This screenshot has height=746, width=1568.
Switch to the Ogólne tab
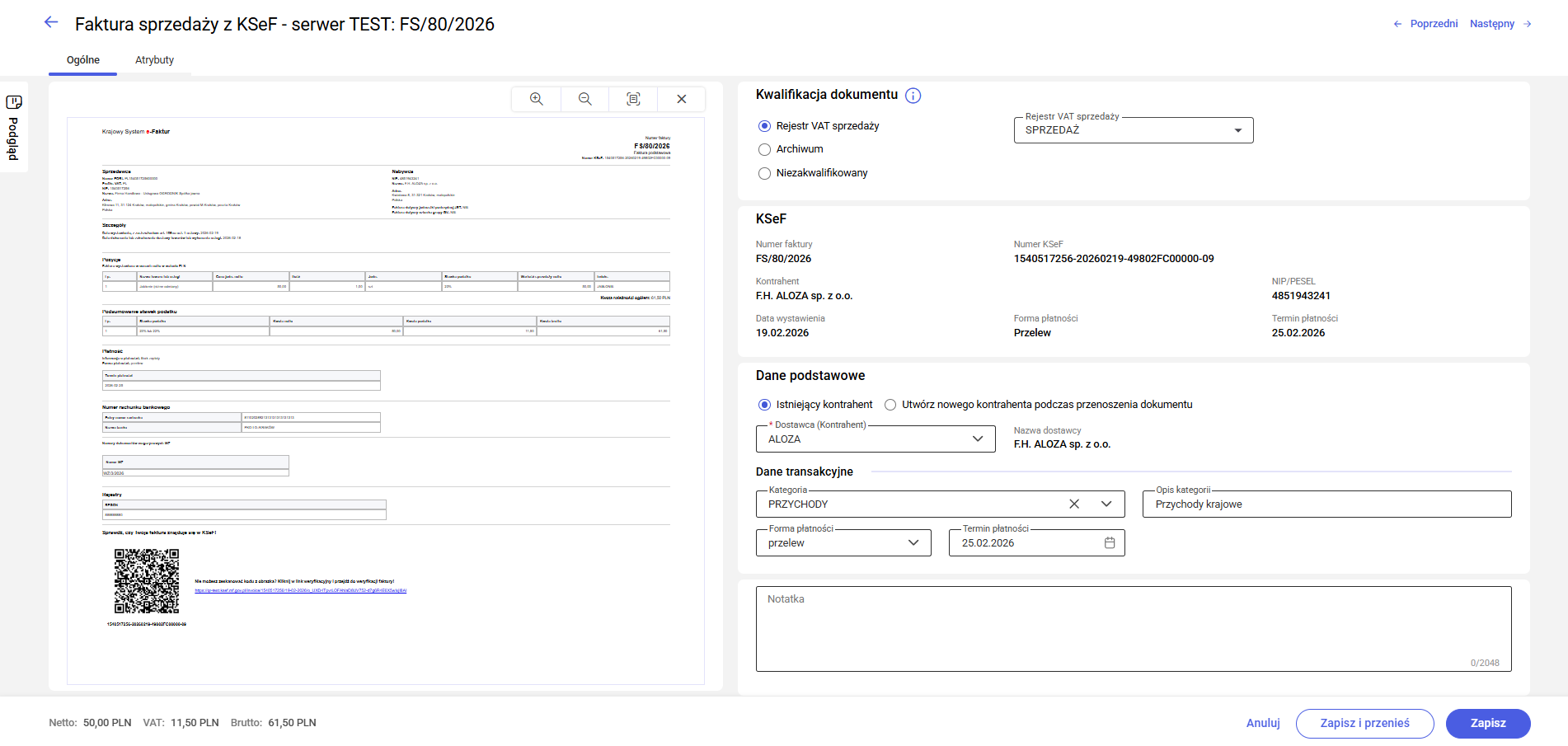83,60
